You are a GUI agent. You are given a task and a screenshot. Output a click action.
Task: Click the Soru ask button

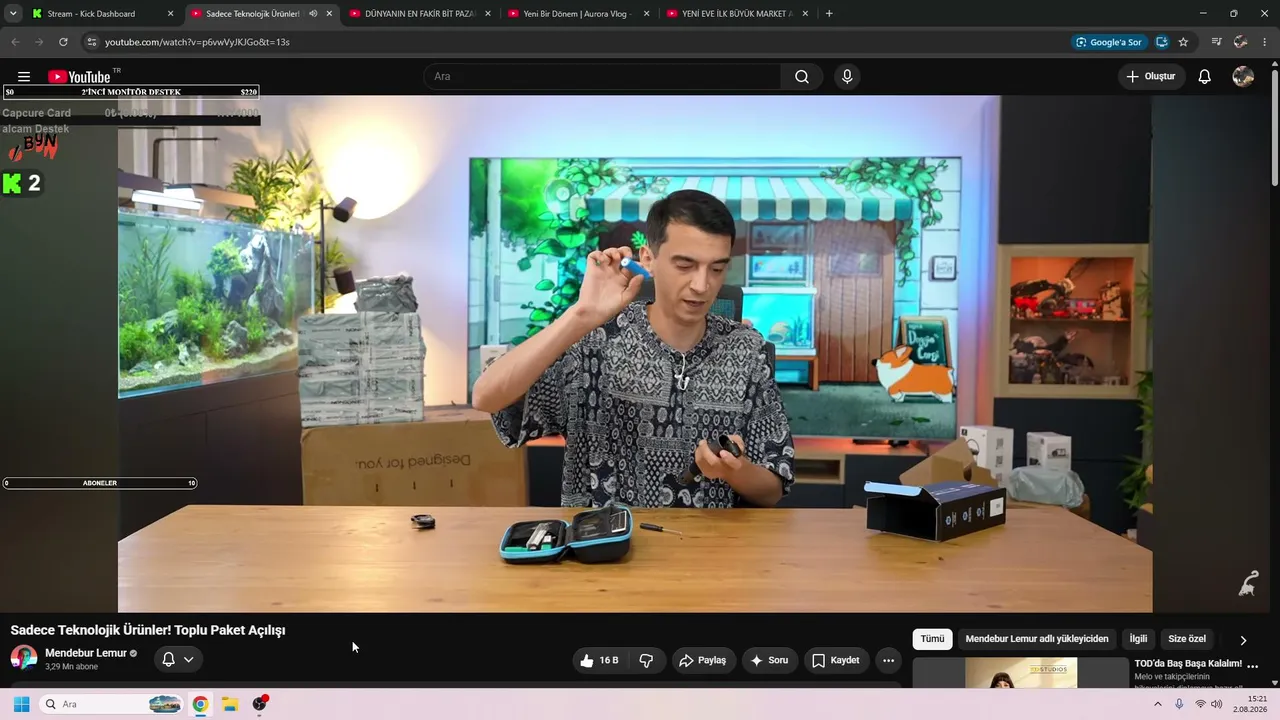pyautogui.click(x=769, y=660)
